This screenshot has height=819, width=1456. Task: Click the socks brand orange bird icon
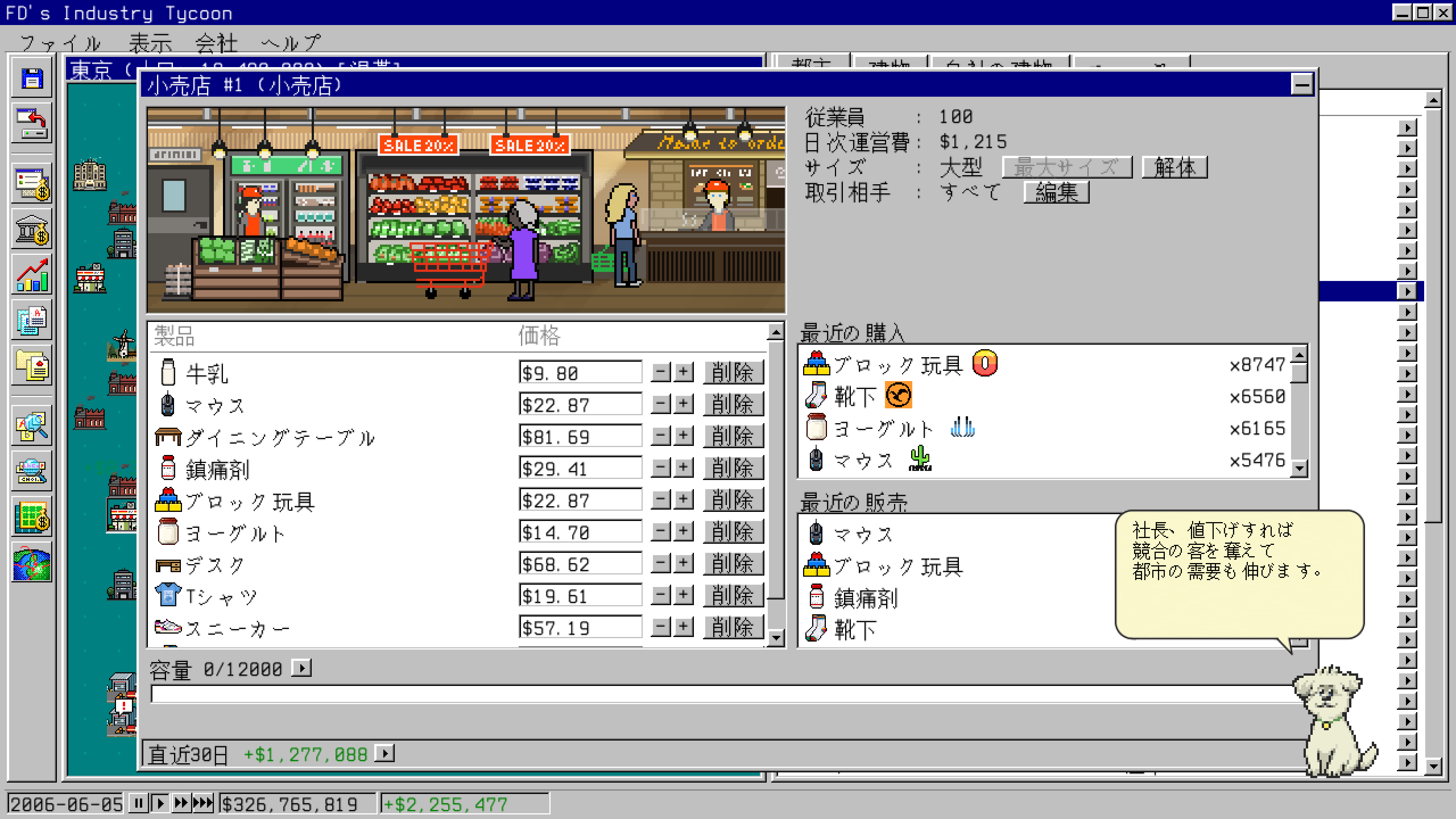[x=898, y=395]
